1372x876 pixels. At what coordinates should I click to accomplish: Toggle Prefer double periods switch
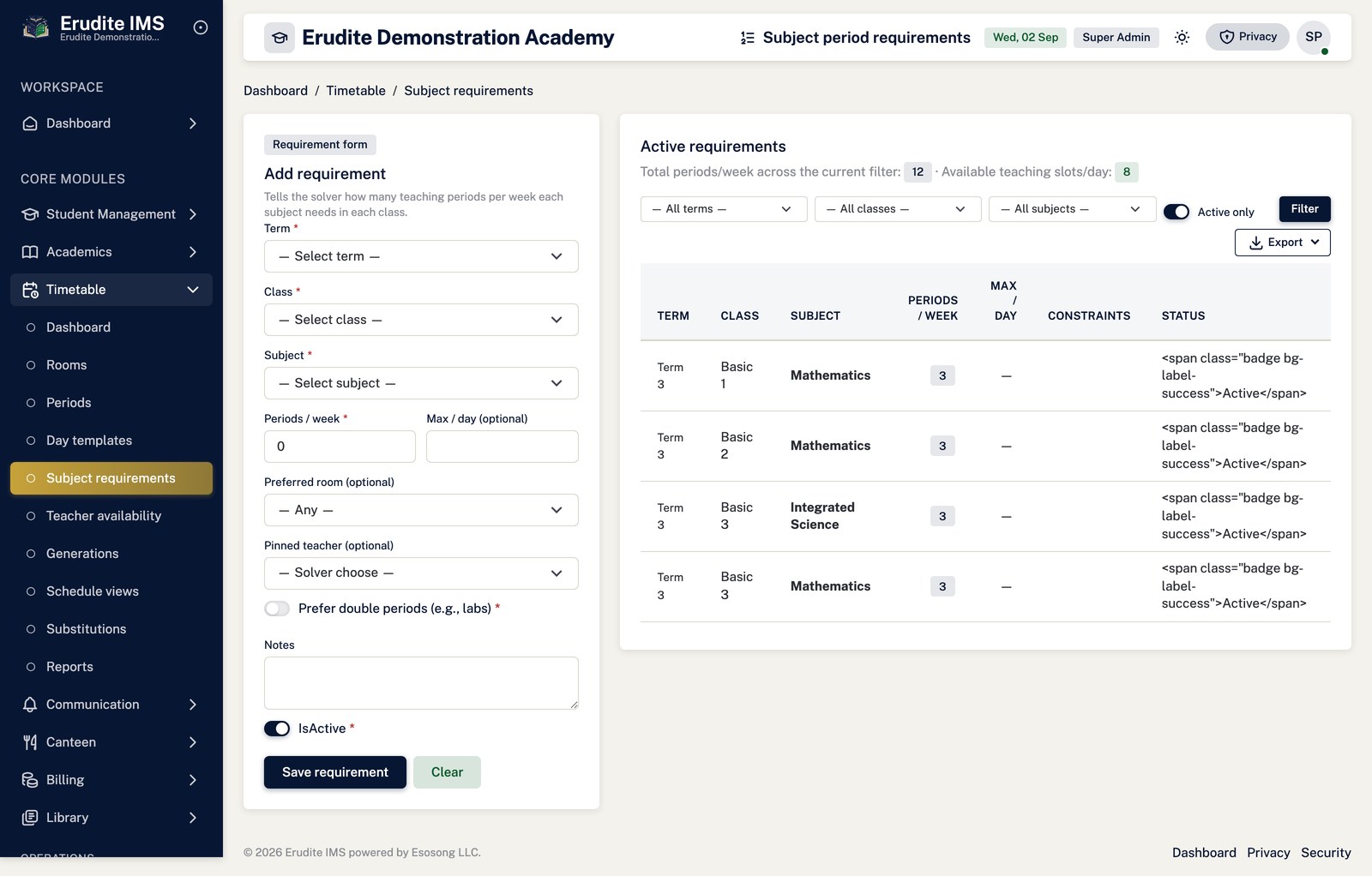(277, 609)
